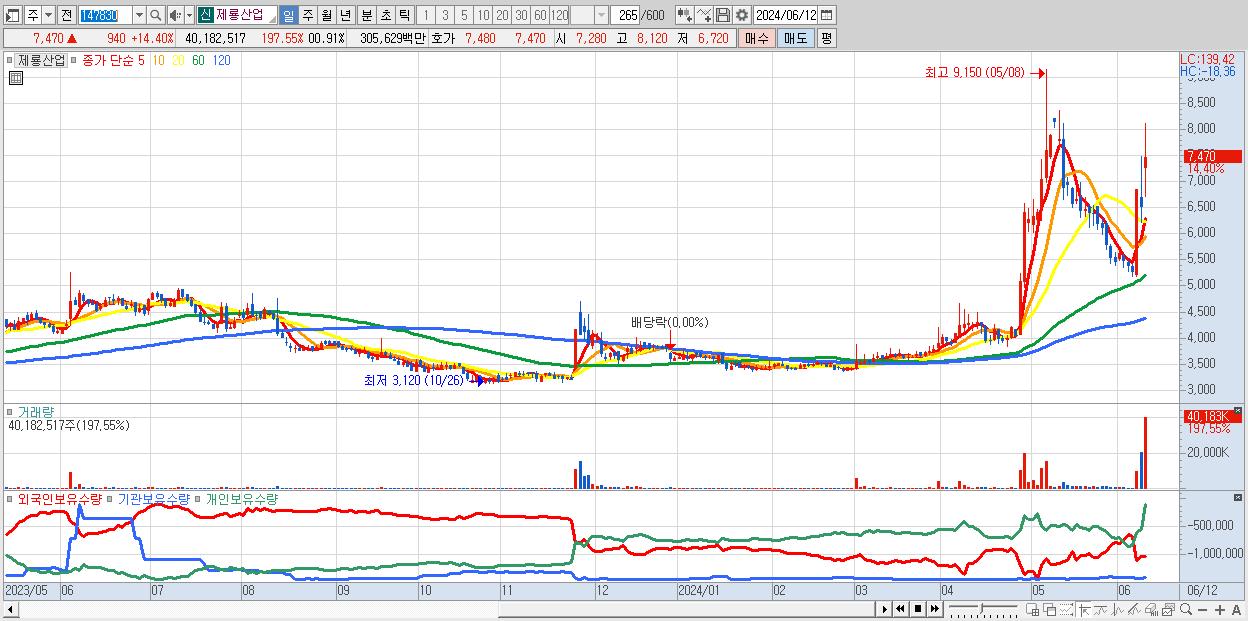The height and width of the screenshot is (621, 1248).
Task: Toggle the small box icon at volume panel corner
Action: coord(1237,410)
